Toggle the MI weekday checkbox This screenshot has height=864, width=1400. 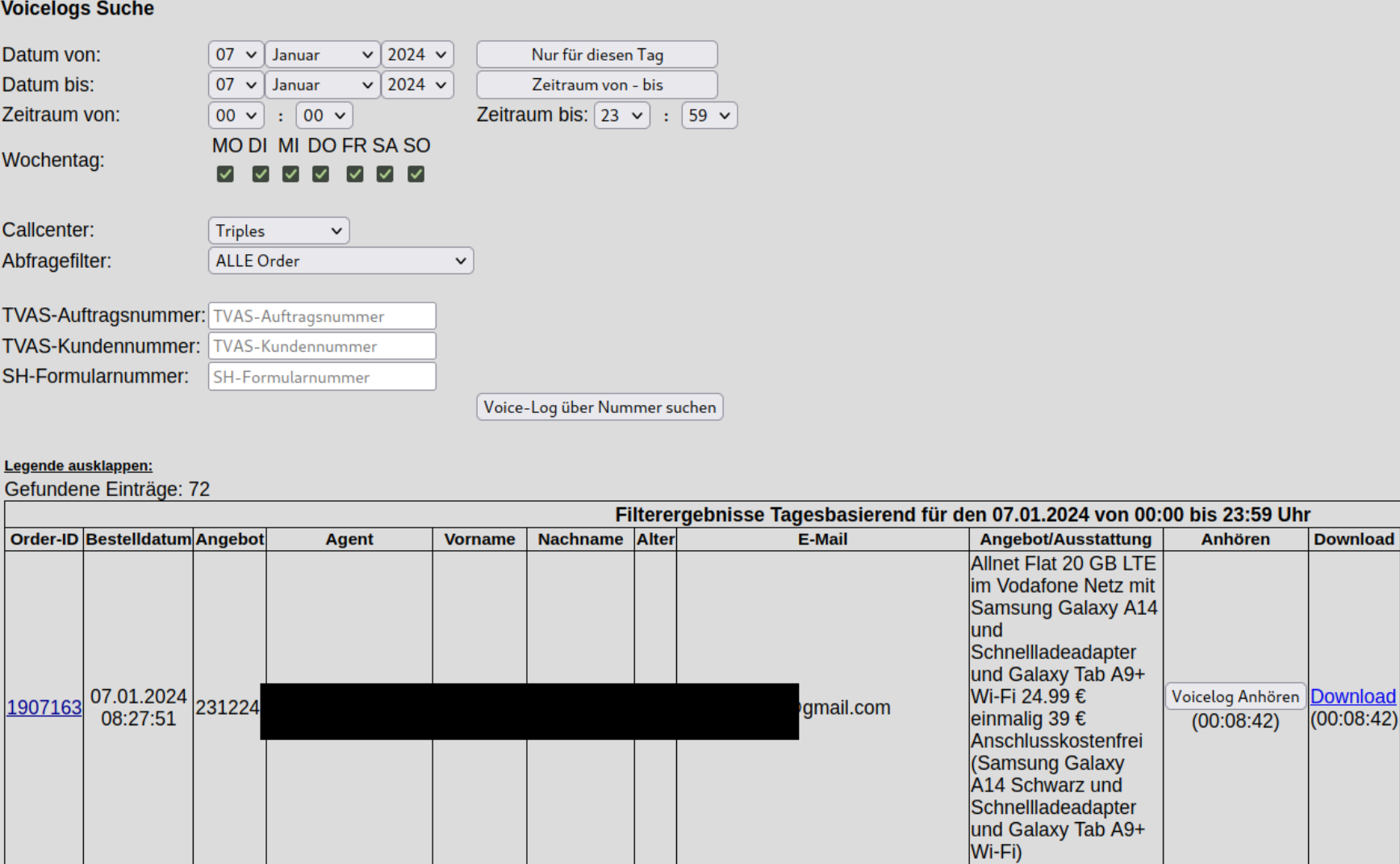[x=290, y=174]
